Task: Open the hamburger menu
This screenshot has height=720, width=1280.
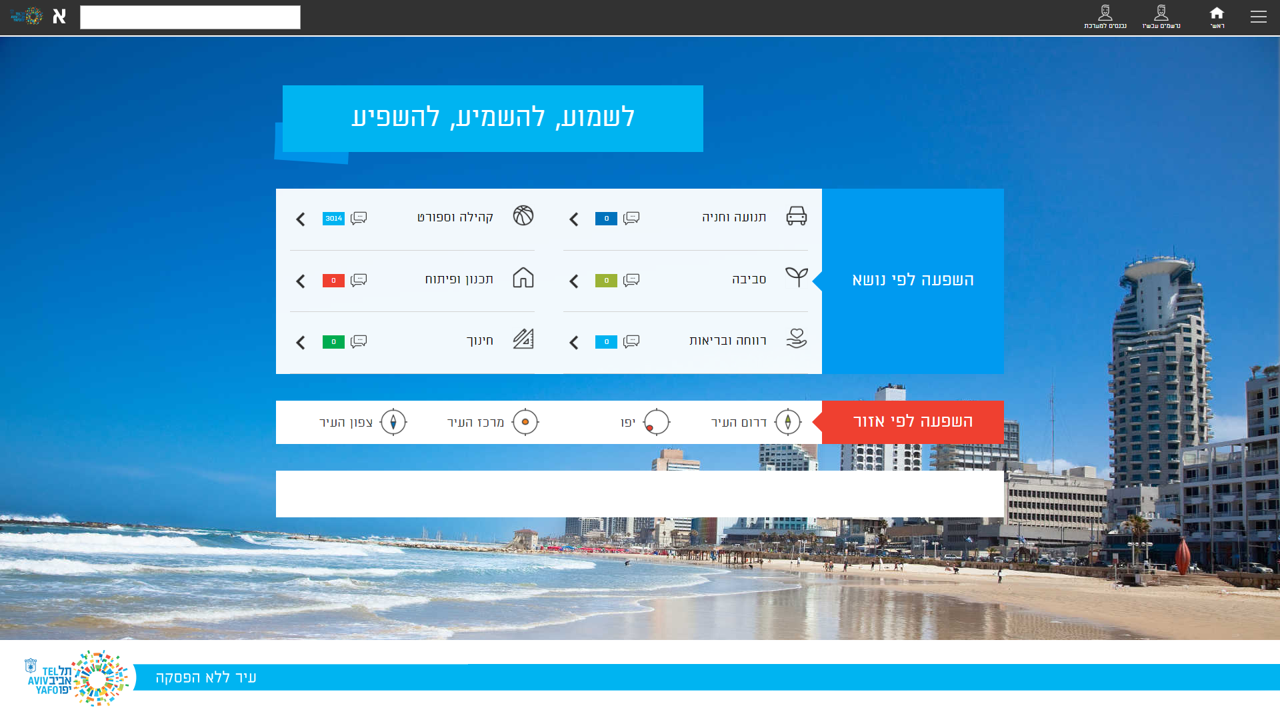Action: [1258, 17]
